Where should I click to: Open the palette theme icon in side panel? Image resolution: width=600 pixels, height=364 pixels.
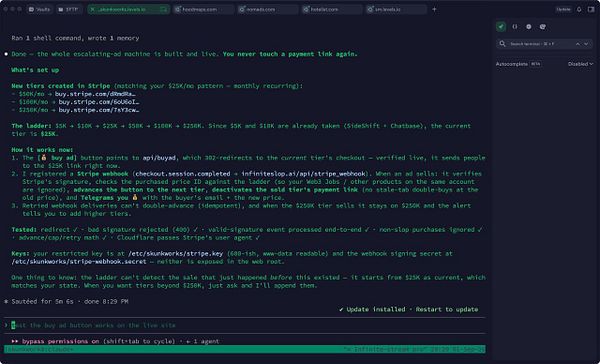543,26
